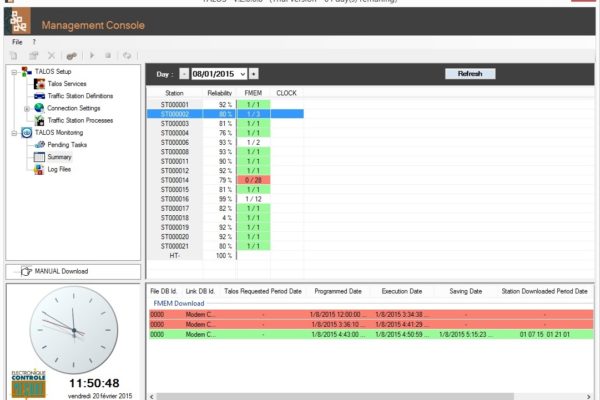Select the HT- station row
This screenshot has width=600, height=400.
(225, 256)
